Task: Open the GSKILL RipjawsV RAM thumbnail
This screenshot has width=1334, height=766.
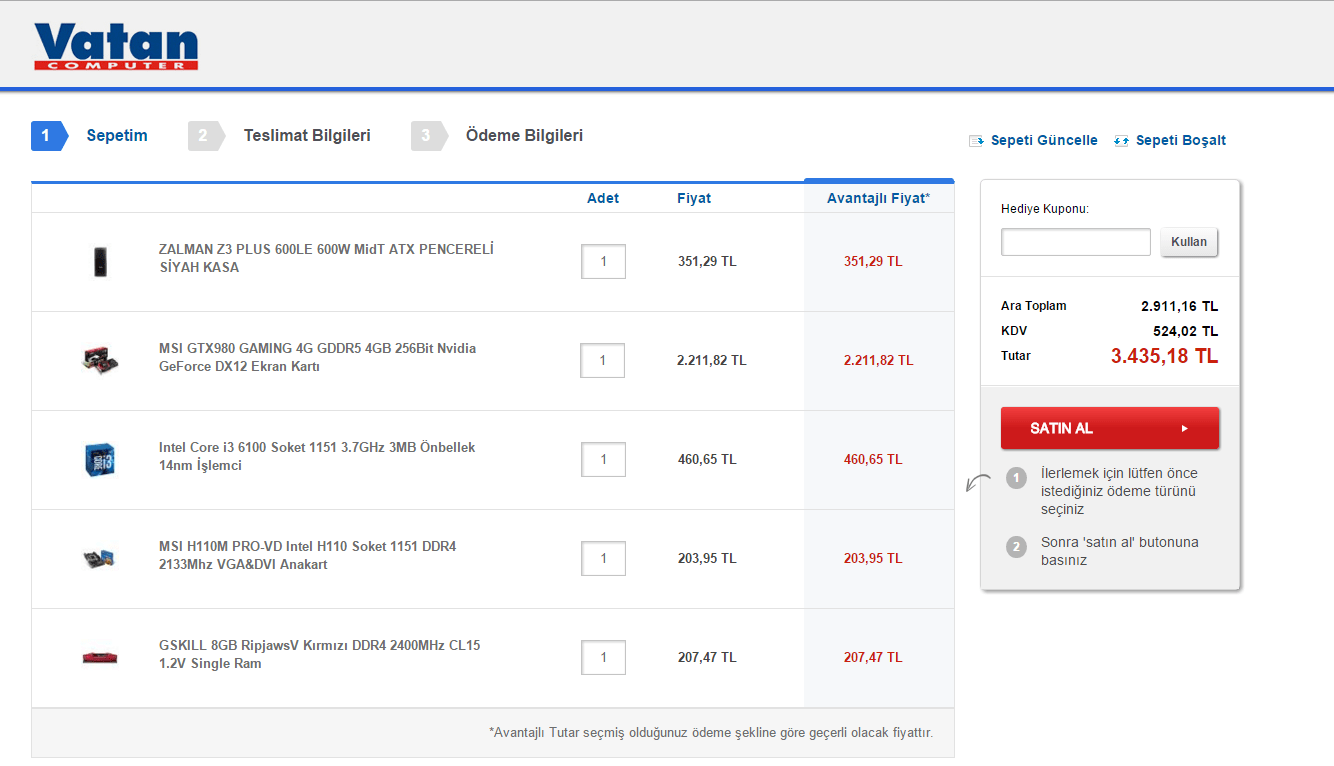Action: point(99,657)
